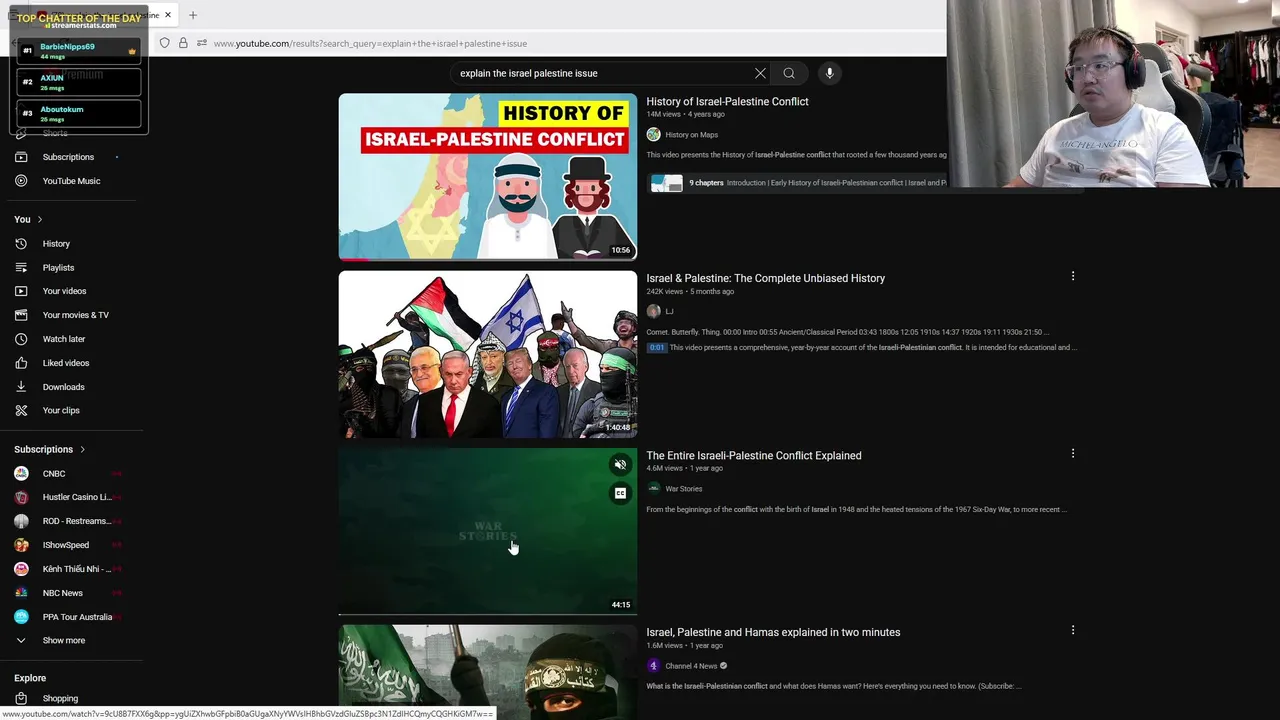Open The Entire Israeli-Palestine Conflict Explained title

(x=753, y=455)
